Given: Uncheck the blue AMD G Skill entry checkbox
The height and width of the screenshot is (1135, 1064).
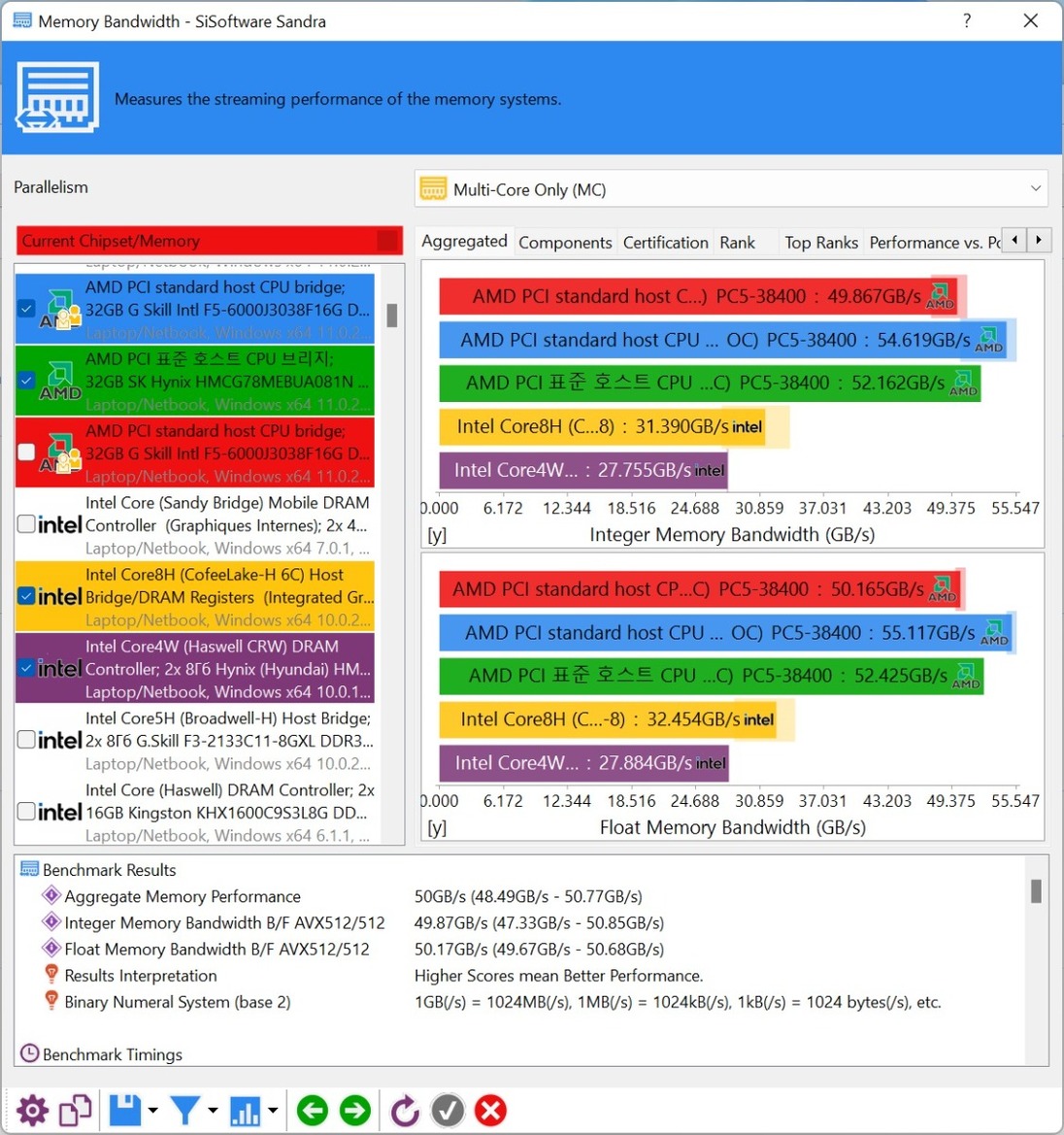Looking at the screenshot, I should [27, 309].
